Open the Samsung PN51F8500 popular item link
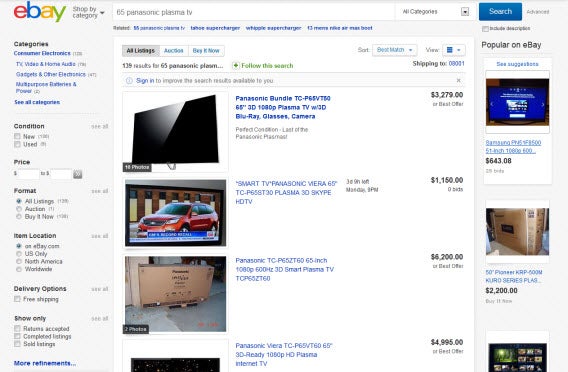The width and height of the screenshot is (568, 372). point(513,146)
